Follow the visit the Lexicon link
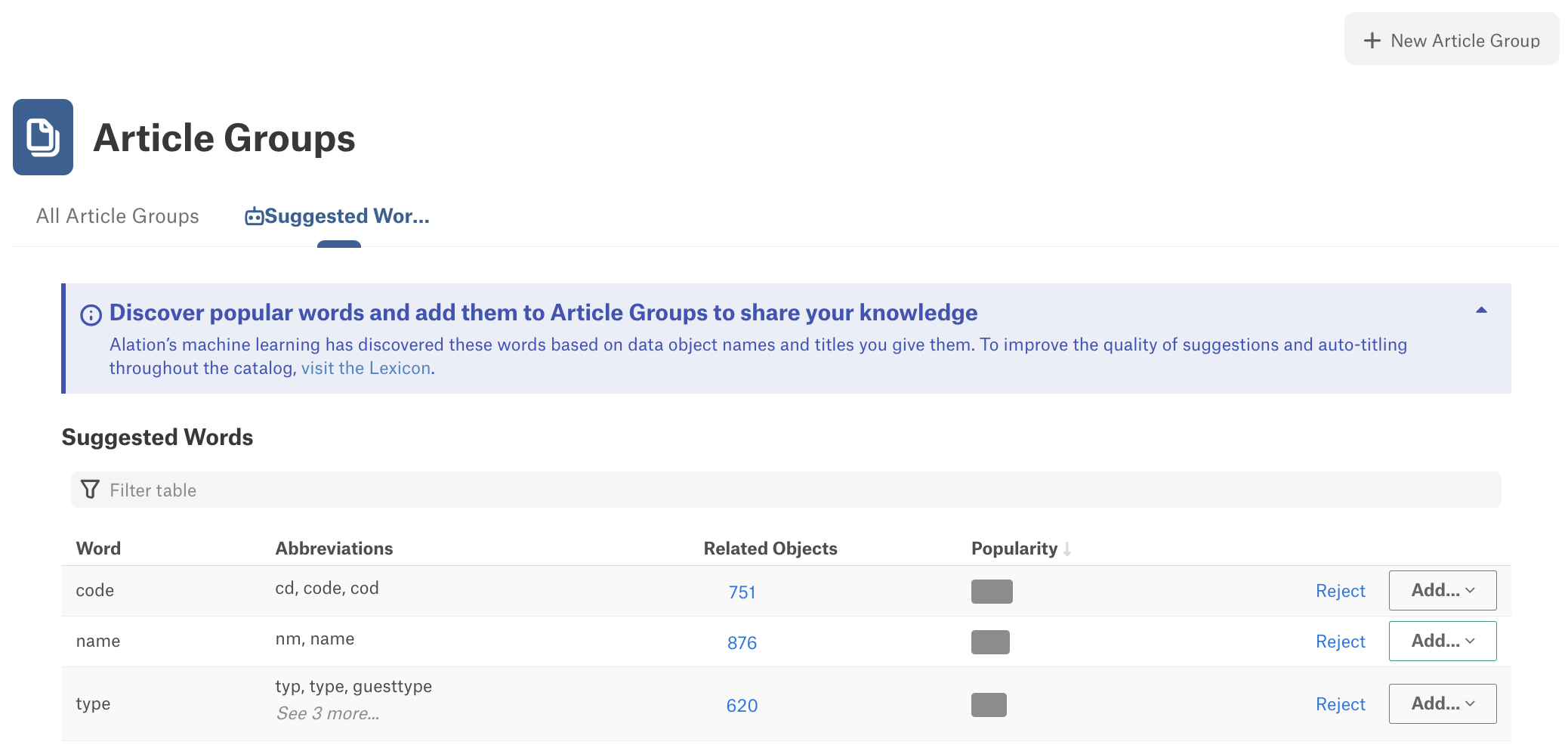Screen dimensions: 1568x745 coord(366,368)
